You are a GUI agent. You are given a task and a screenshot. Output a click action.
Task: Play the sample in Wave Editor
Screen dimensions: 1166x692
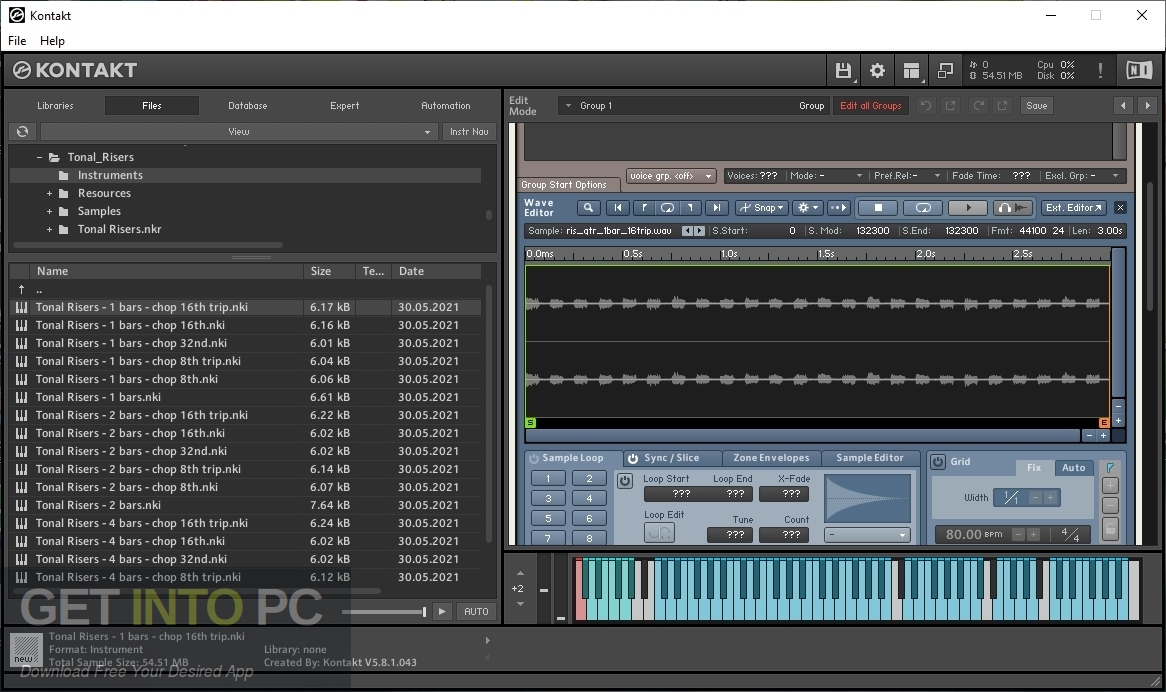click(967, 208)
